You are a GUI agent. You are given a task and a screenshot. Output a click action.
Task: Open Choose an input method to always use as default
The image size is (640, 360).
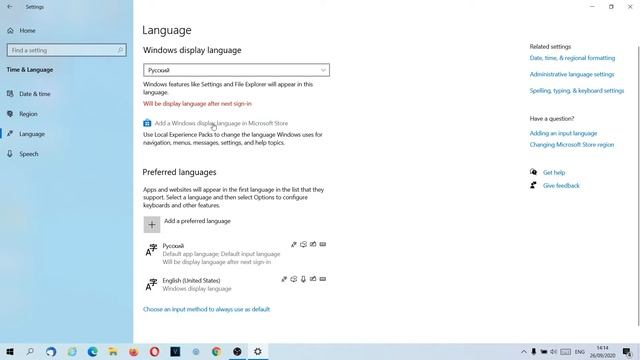[x=206, y=309]
